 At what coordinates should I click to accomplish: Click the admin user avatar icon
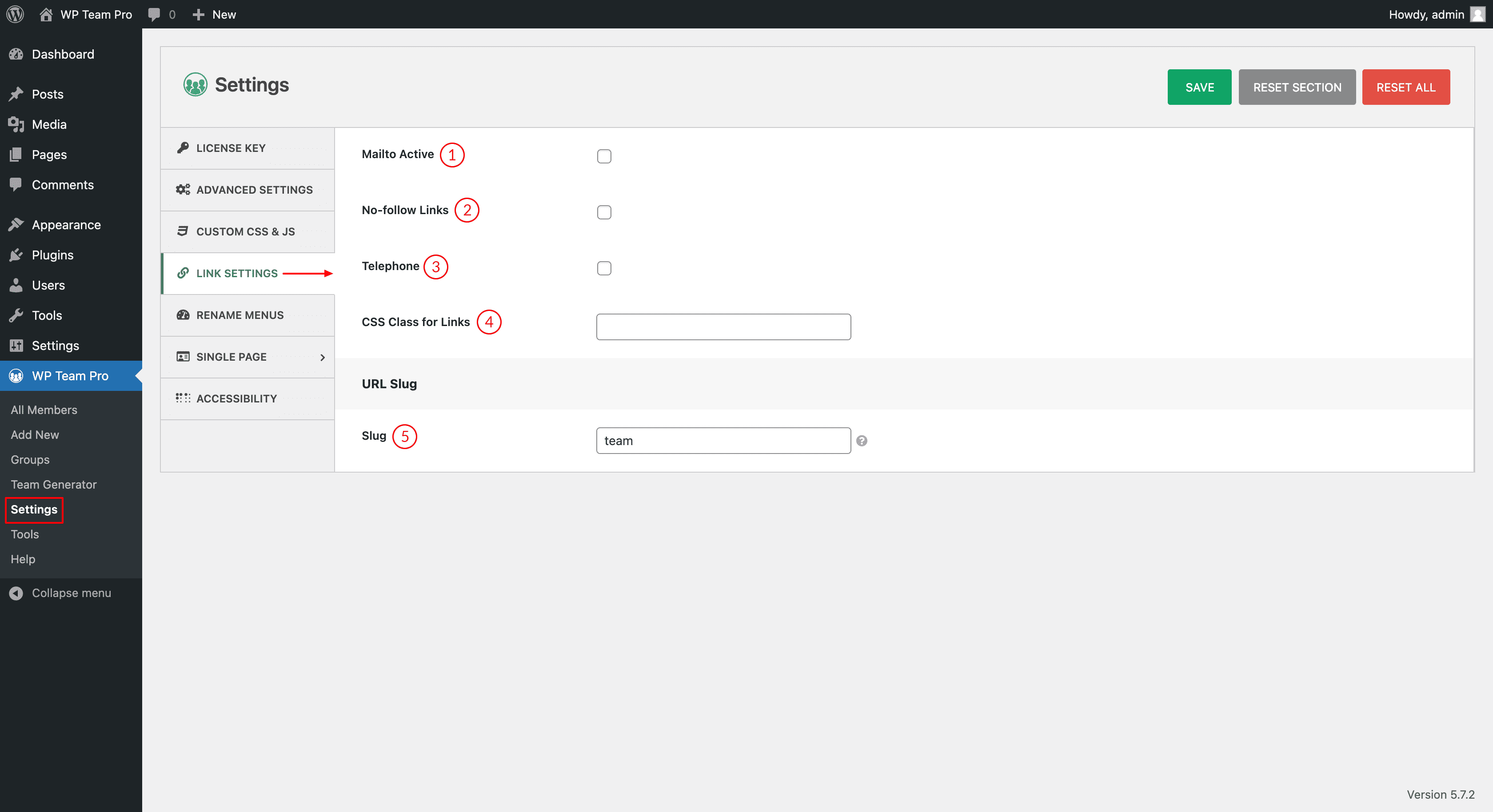click(x=1477, y=14)
